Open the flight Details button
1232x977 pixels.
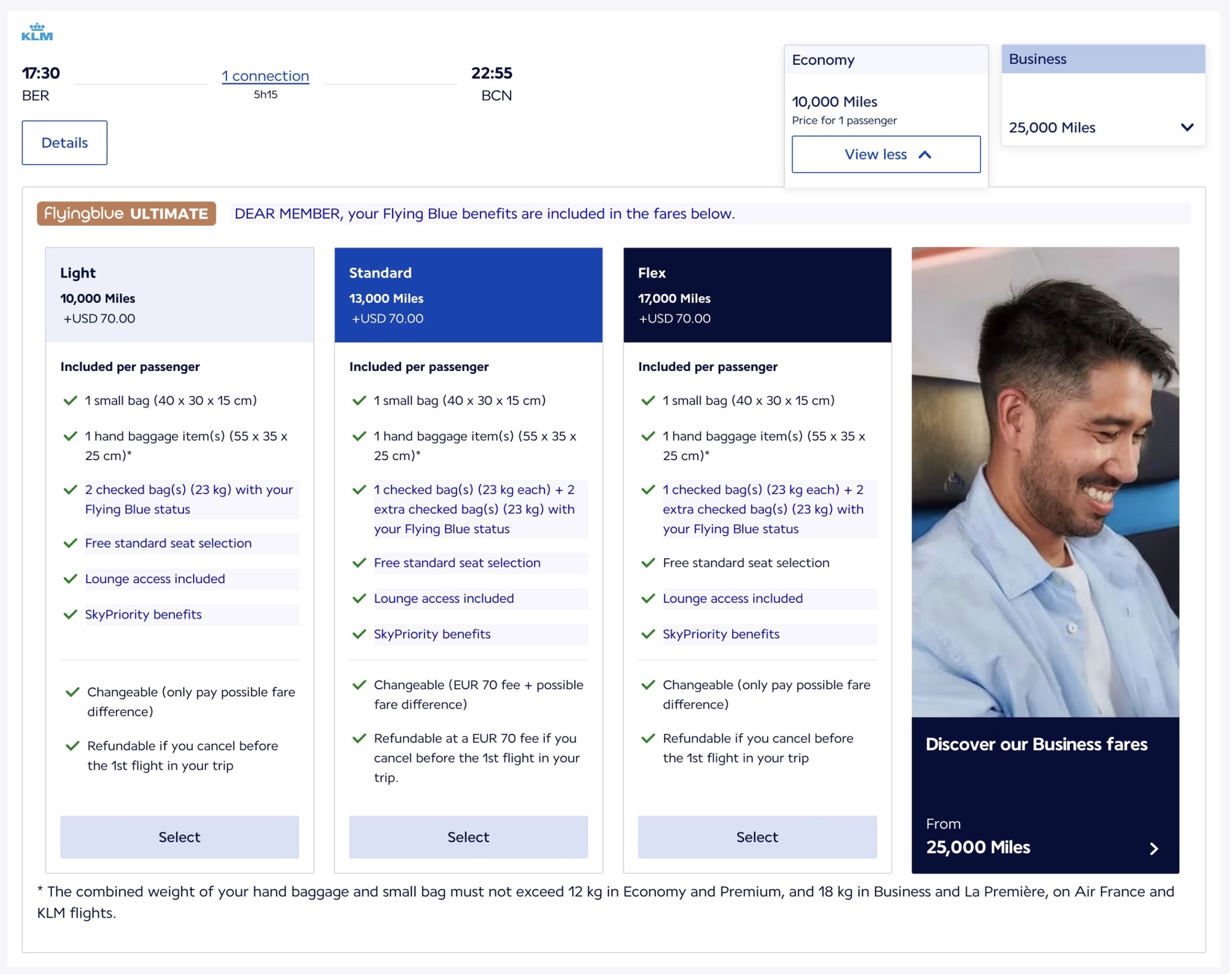65,143
